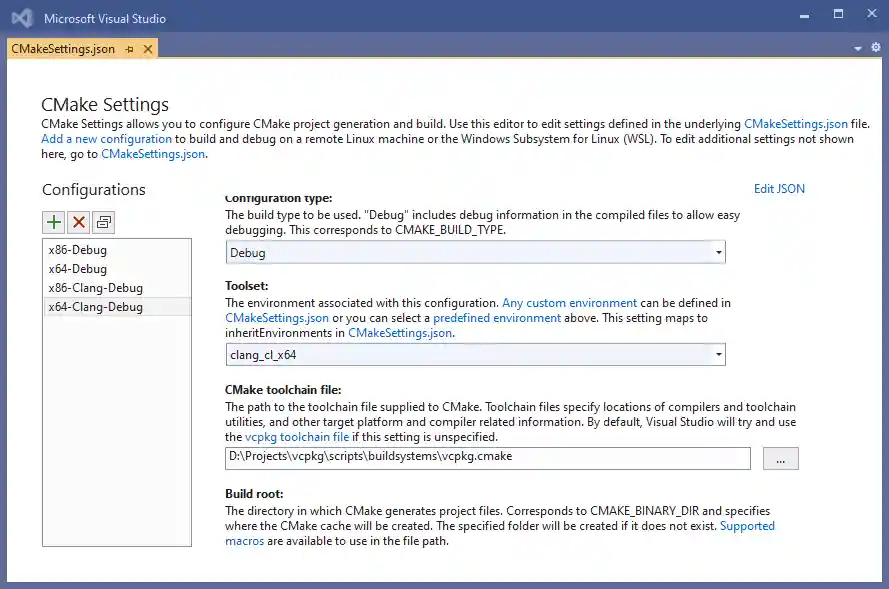Viewport: 889px width, 589px height.
Task: Open the hidden tabs dropdown arrow
Action: (x=857, y=47)
